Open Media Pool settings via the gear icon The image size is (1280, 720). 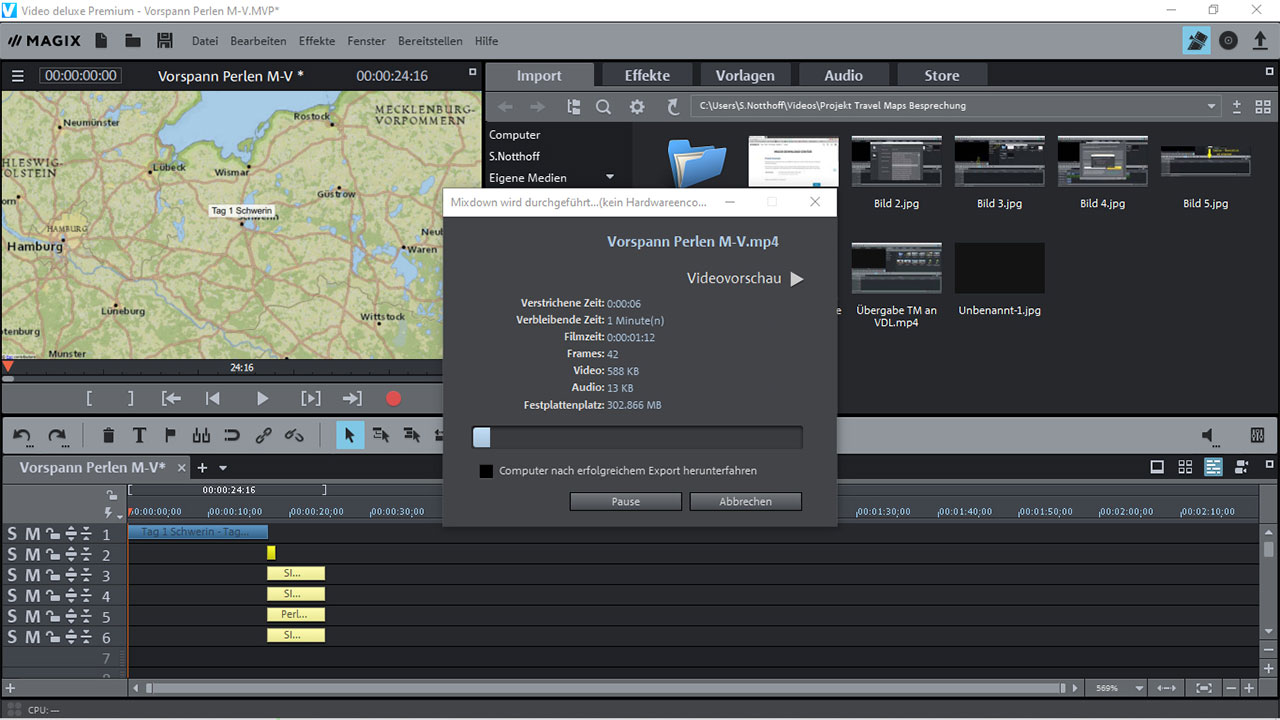637,106
